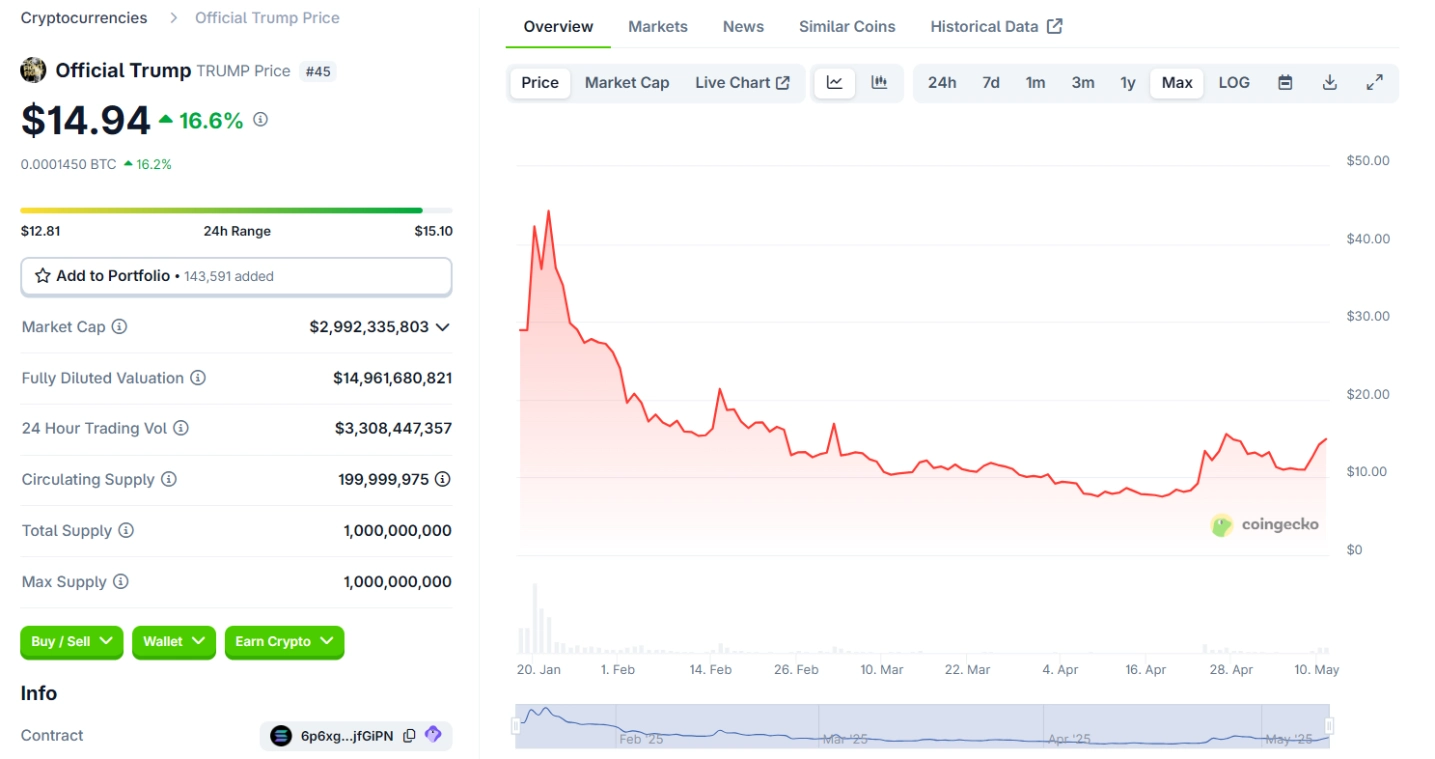
Task: Click the Official Trump coin logo
Action: tap(33, 70)
